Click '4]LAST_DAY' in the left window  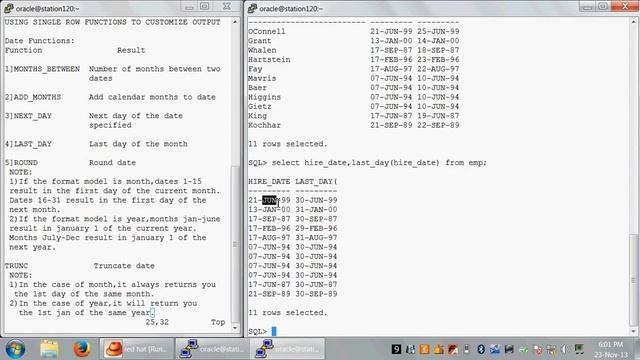click(28, 144)
